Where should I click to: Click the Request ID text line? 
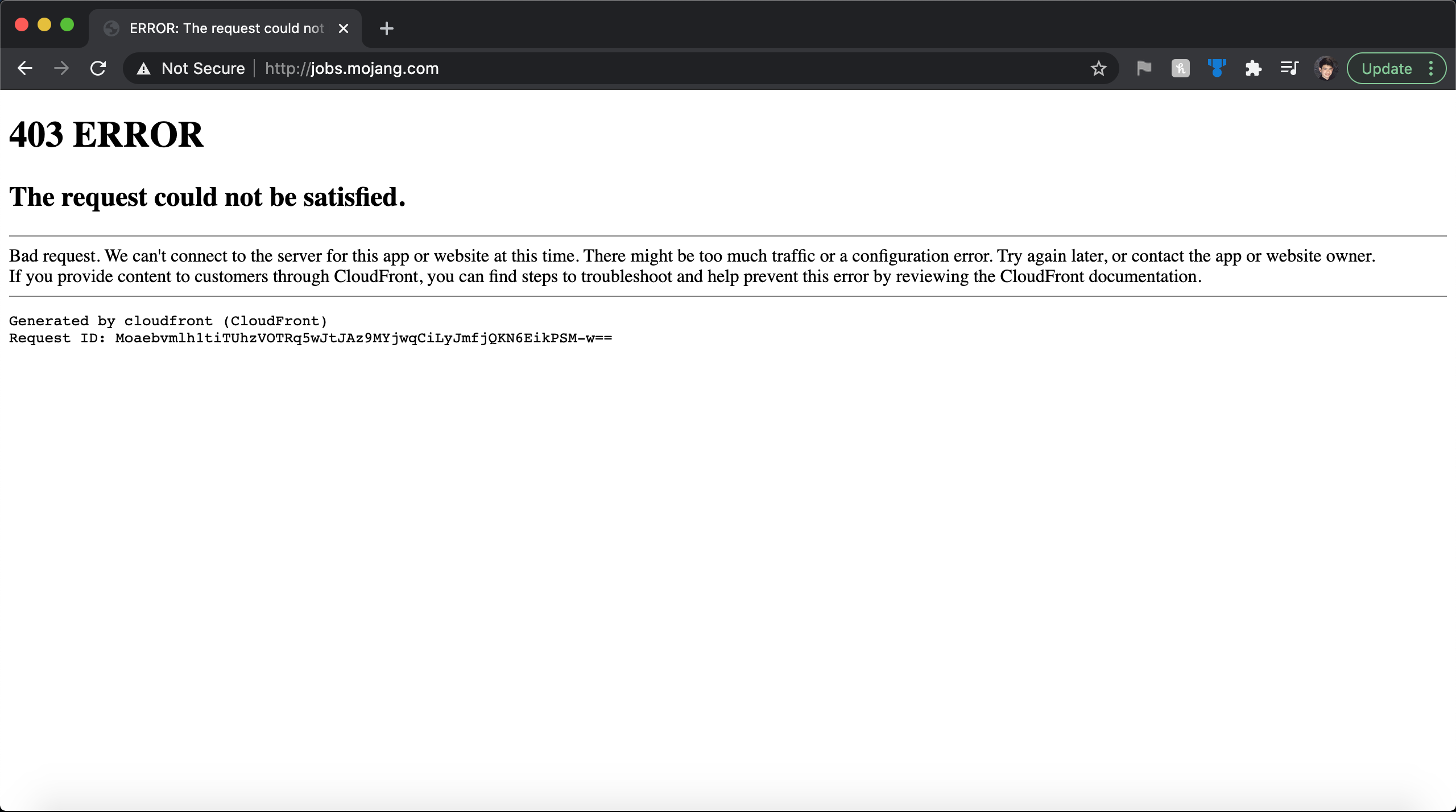click(311, 338)
